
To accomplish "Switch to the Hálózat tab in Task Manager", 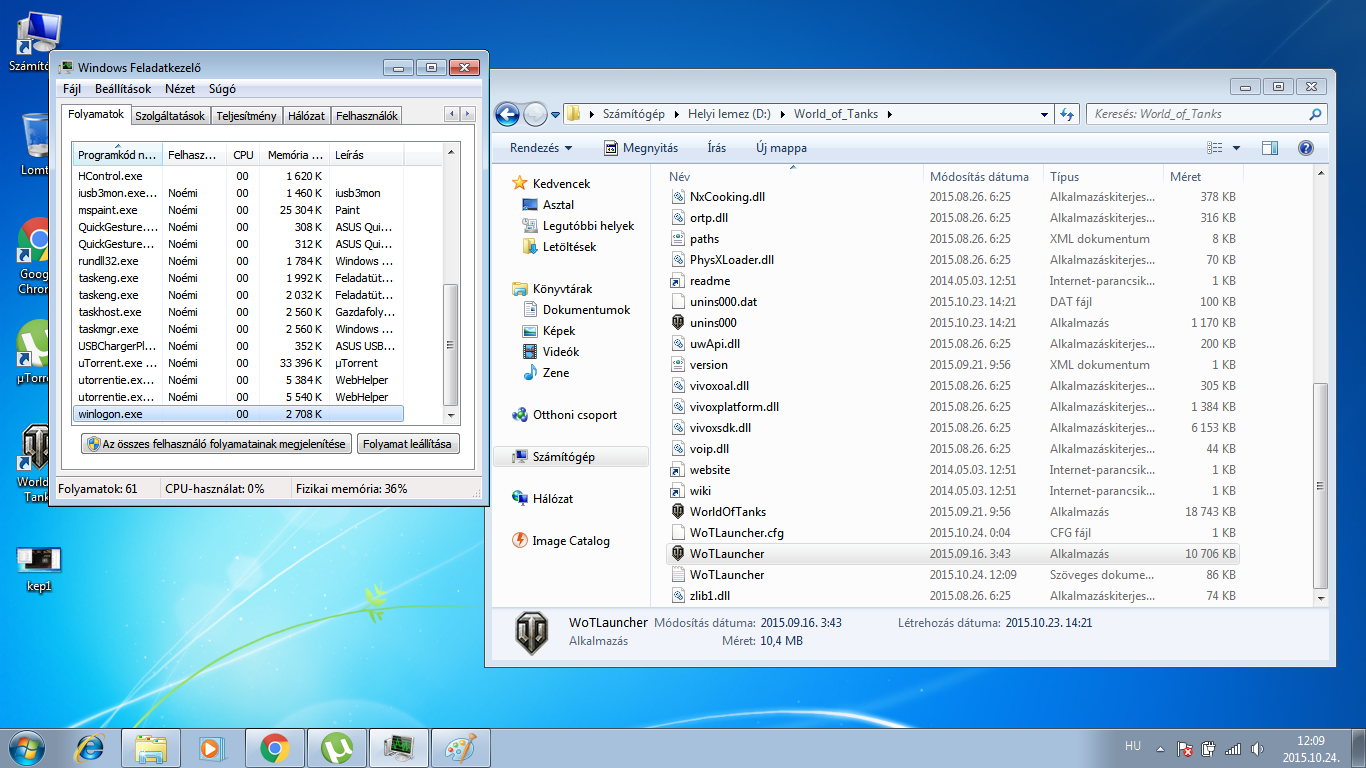I will [x=306, y=116].
